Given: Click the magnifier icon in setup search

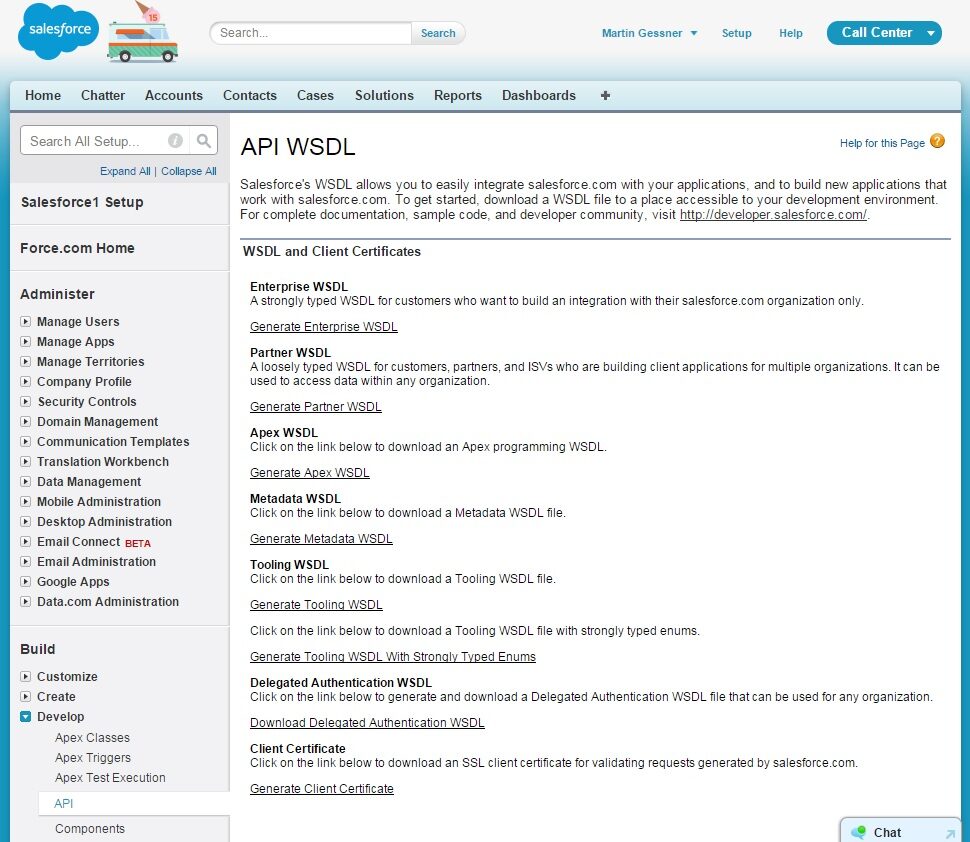Looking at the screenshot, I should 203,141.
